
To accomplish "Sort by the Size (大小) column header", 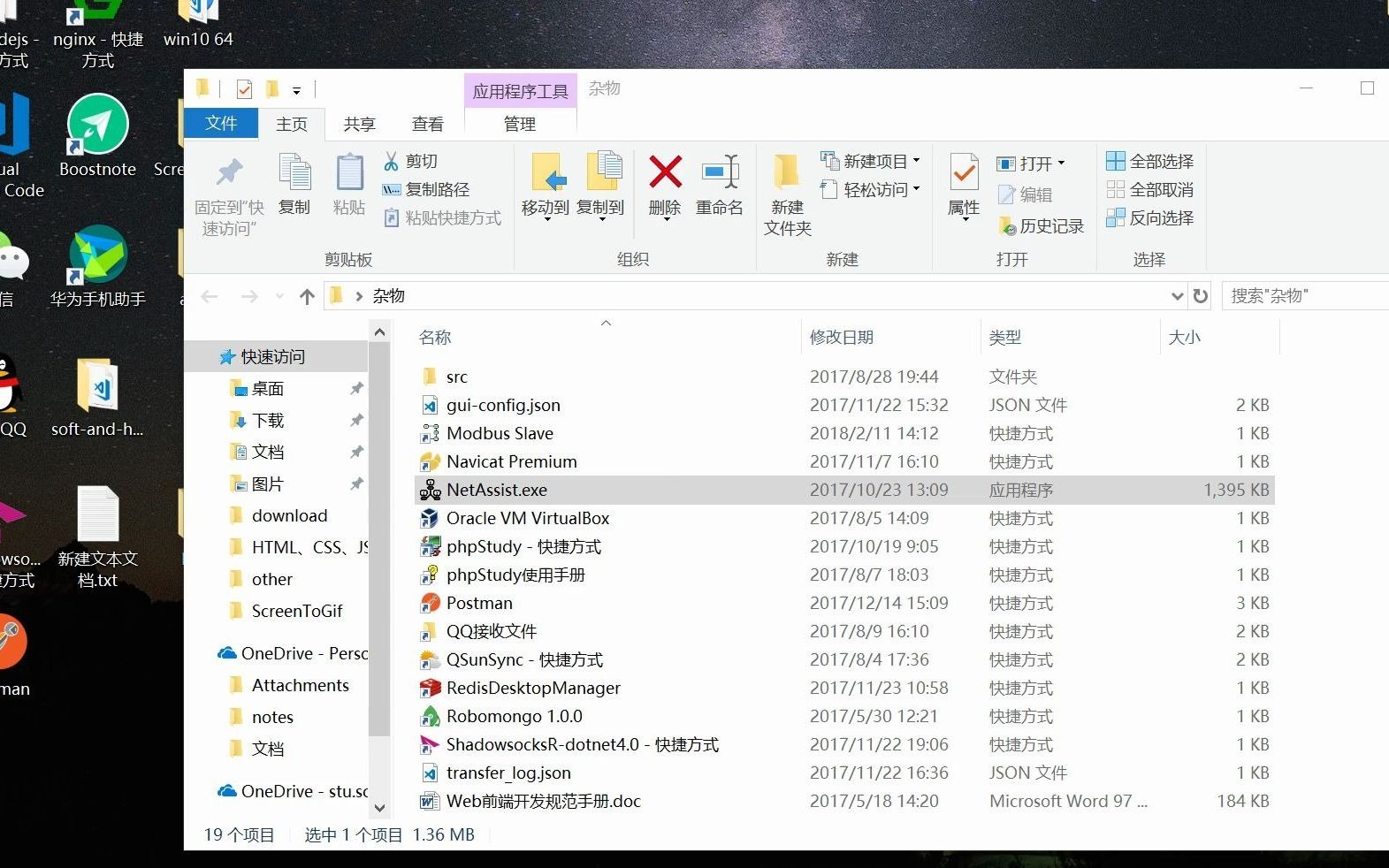I will click(1219, 337).
